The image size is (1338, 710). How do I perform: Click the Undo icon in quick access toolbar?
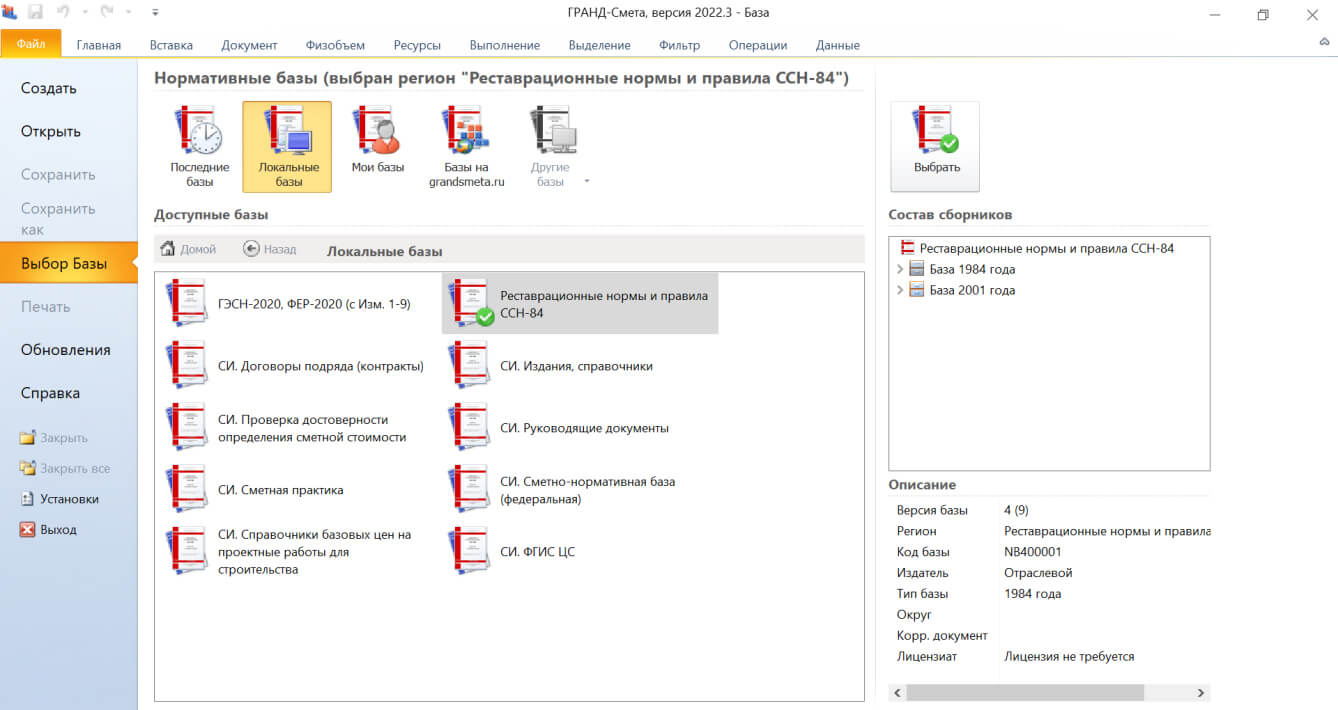coord(65,12)
